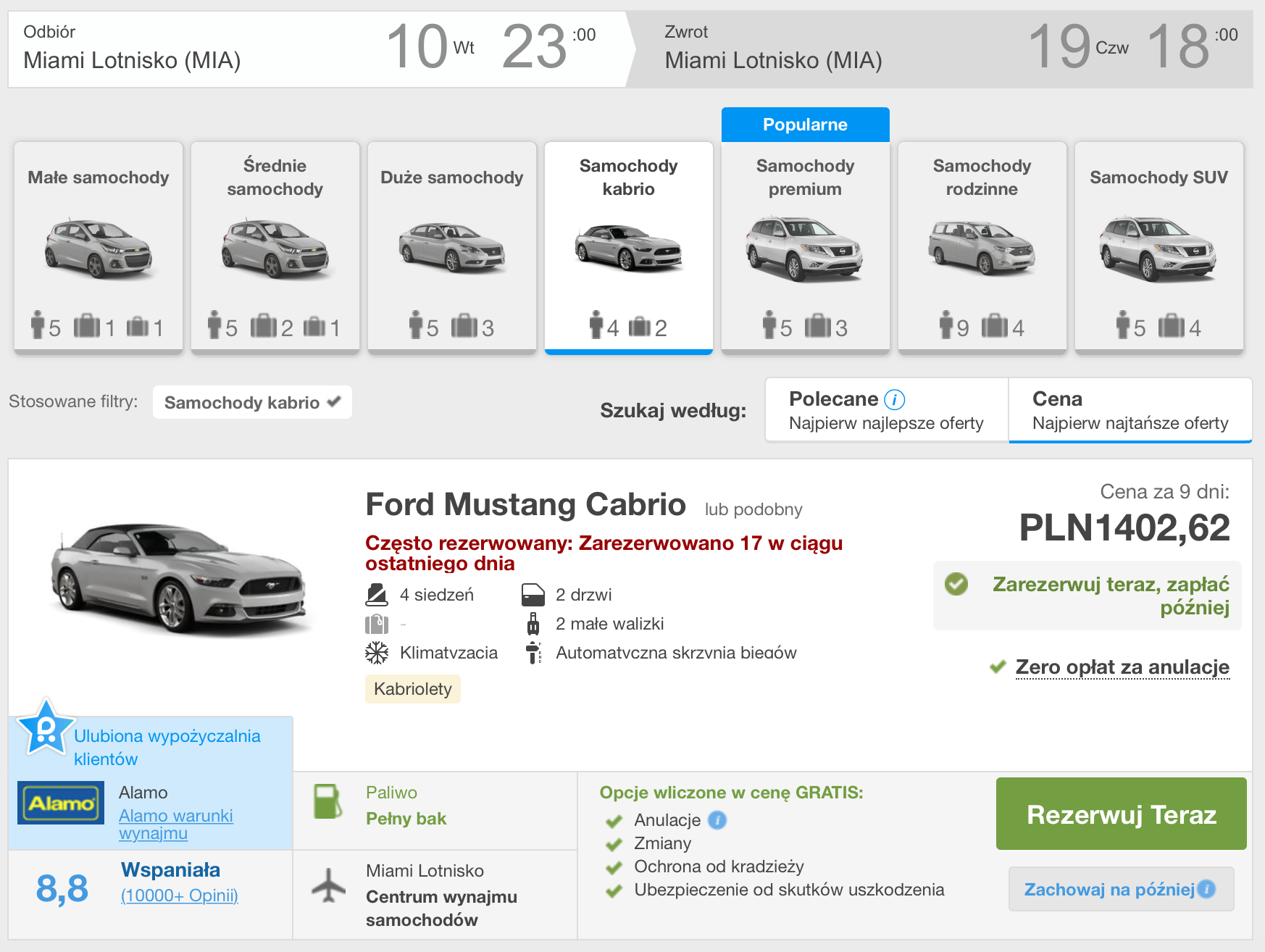Click the gearbox icon for automatic transmission

tap(533, 653)
